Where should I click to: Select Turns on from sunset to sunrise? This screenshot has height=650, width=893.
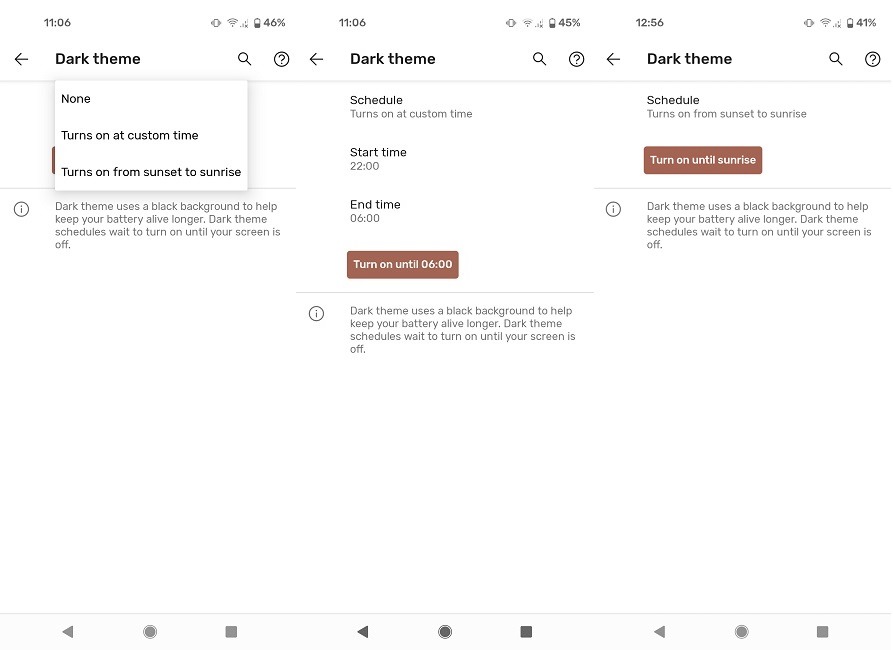click(151, 172)
